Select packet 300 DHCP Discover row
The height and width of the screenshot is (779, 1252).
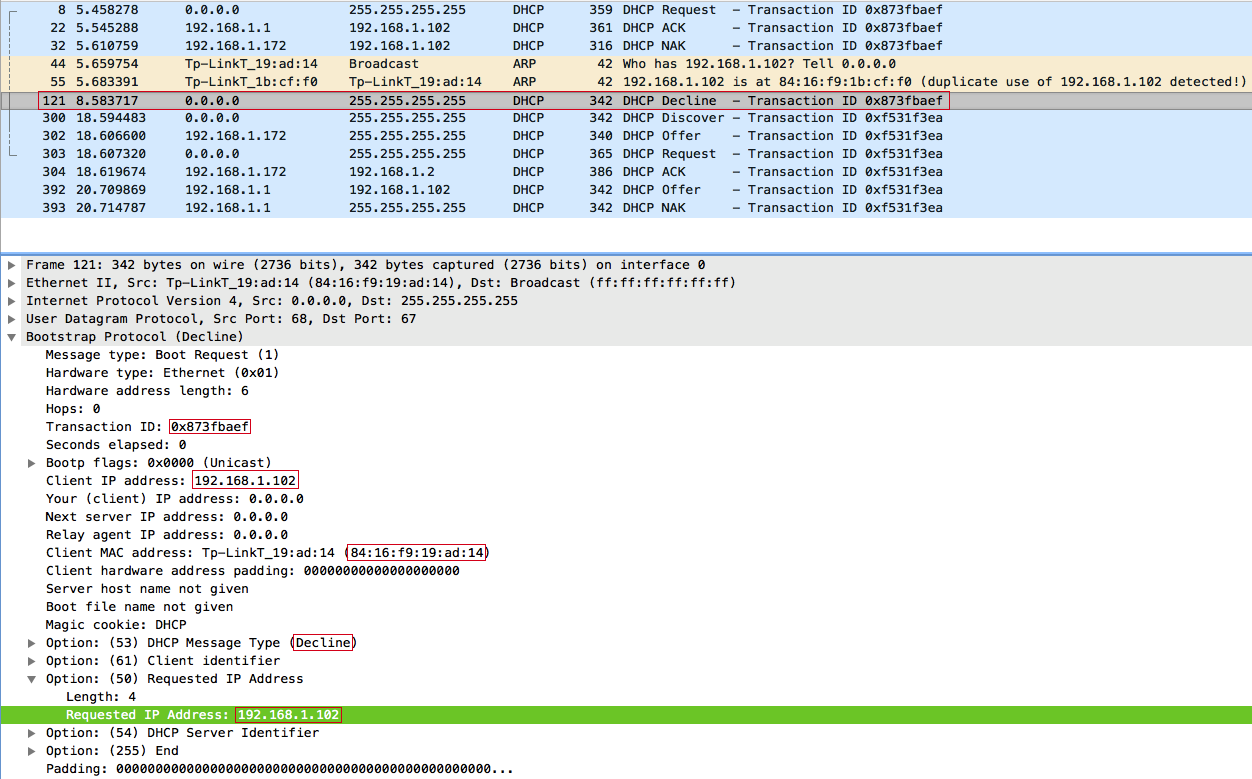click(x=626, y=118)
